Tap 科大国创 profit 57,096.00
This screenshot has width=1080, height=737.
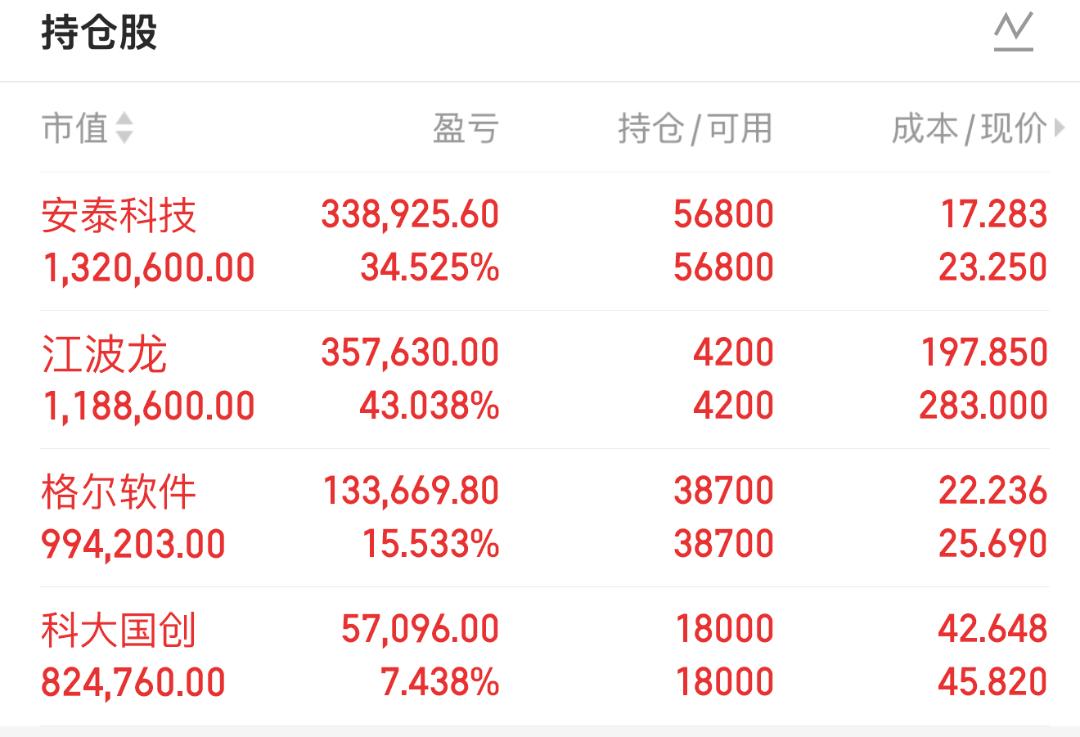pos(420,629)
